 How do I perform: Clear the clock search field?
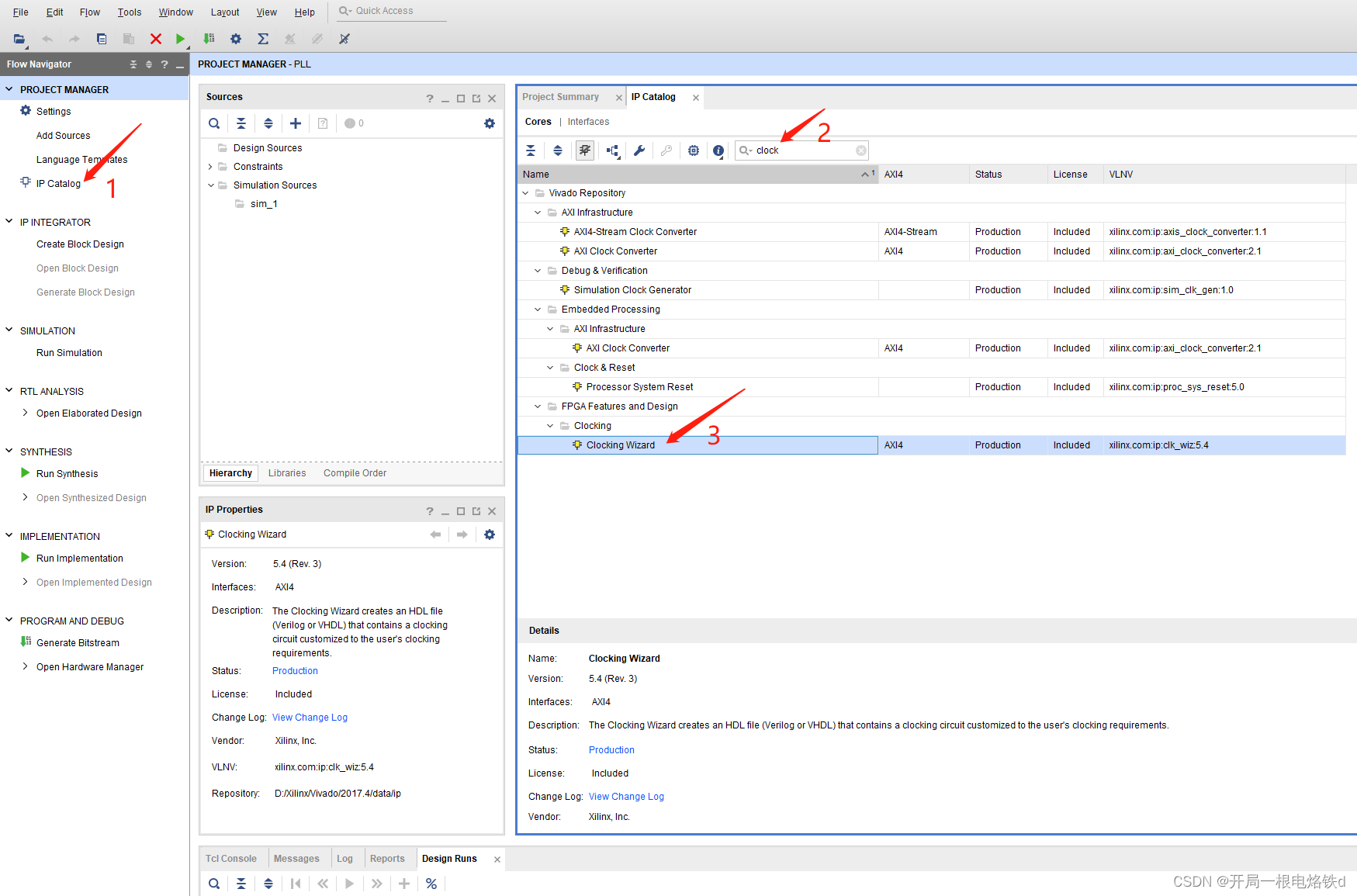[x=861, y=150]
